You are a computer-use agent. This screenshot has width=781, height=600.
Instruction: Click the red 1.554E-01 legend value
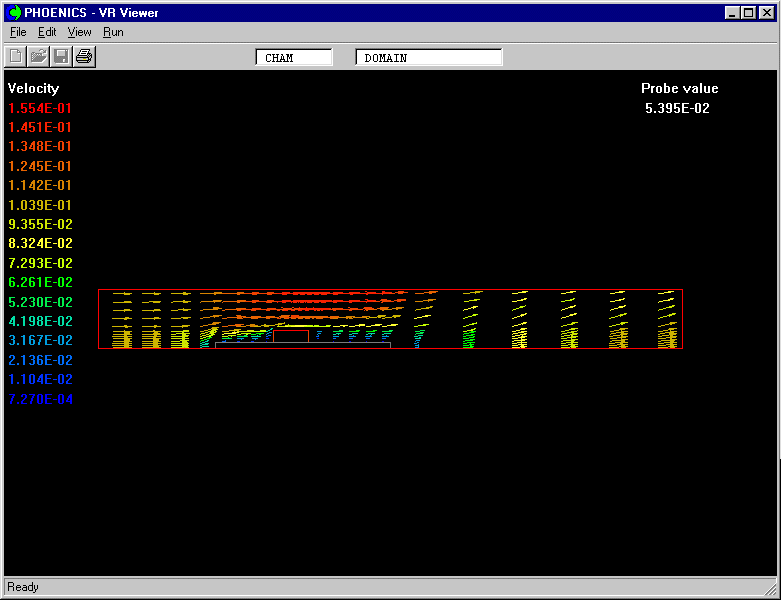point(40,108)
